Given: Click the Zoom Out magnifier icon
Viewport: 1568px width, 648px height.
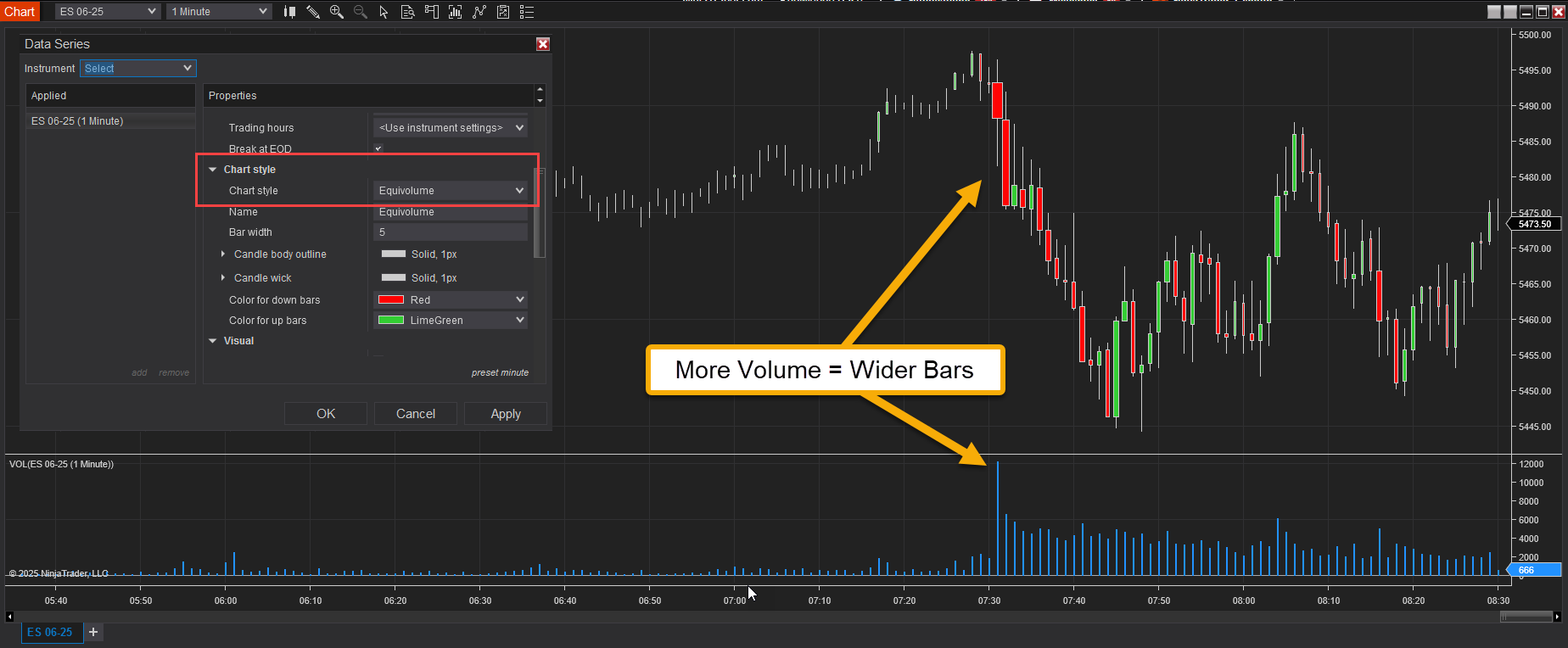Looking at the screenshot, I should (361, 12).
